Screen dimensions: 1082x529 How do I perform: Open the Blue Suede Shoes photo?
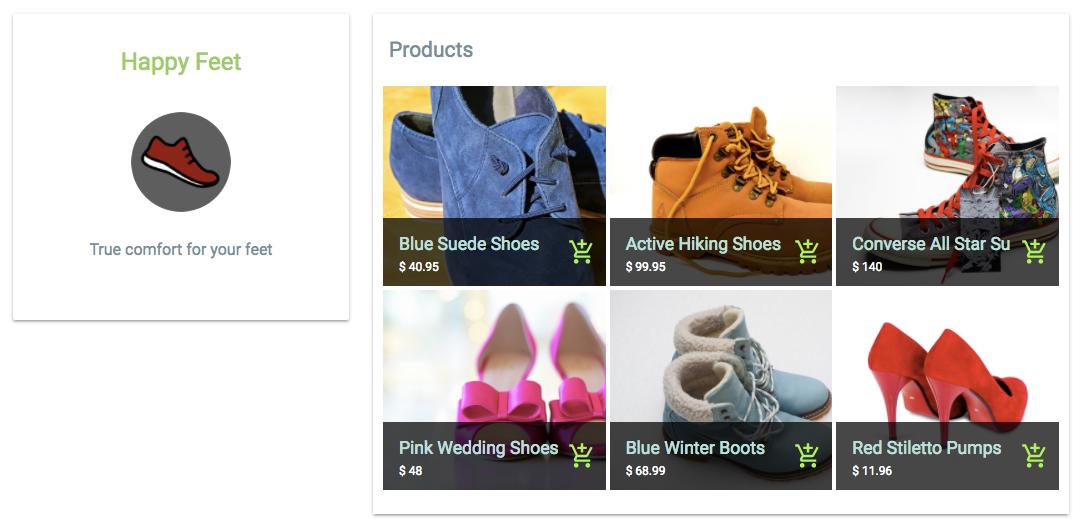(x=494, y=150)
